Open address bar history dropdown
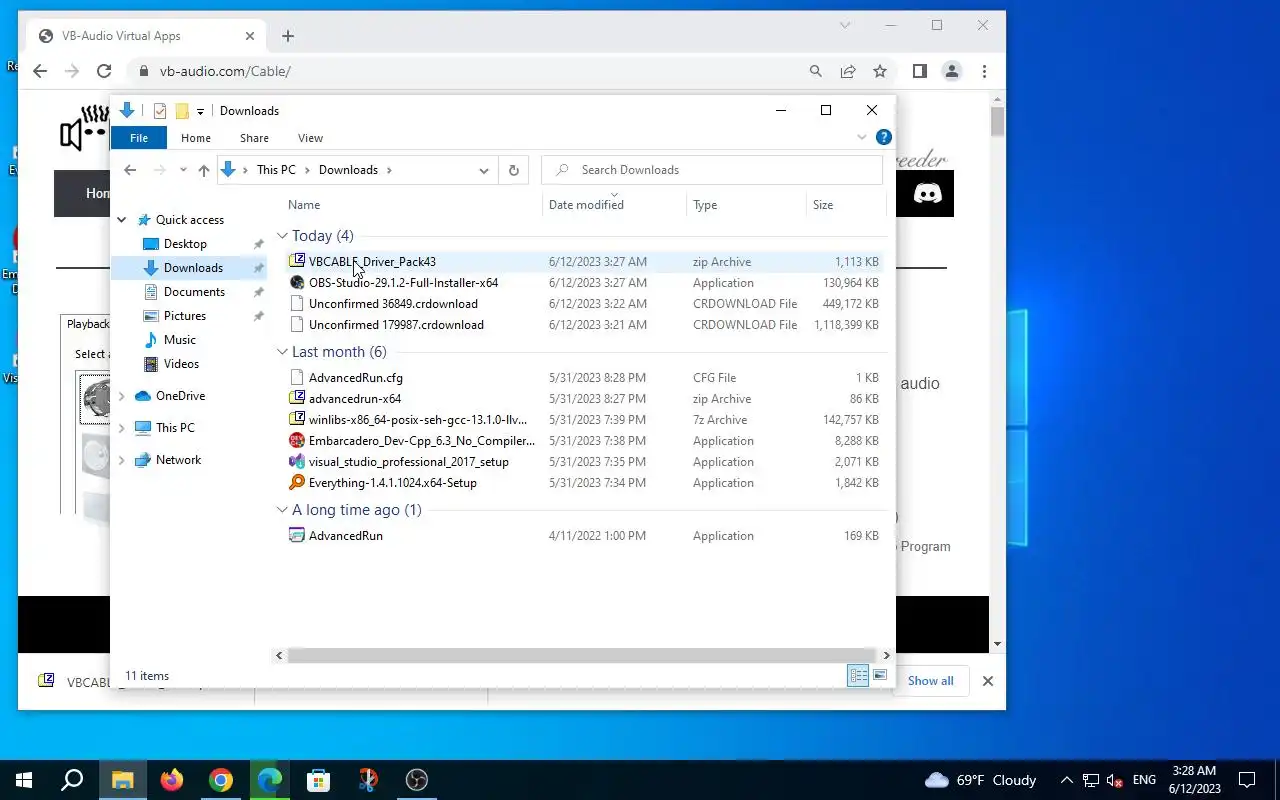Viewport: 1280px width, 800px height. click(x=484, y=170)
